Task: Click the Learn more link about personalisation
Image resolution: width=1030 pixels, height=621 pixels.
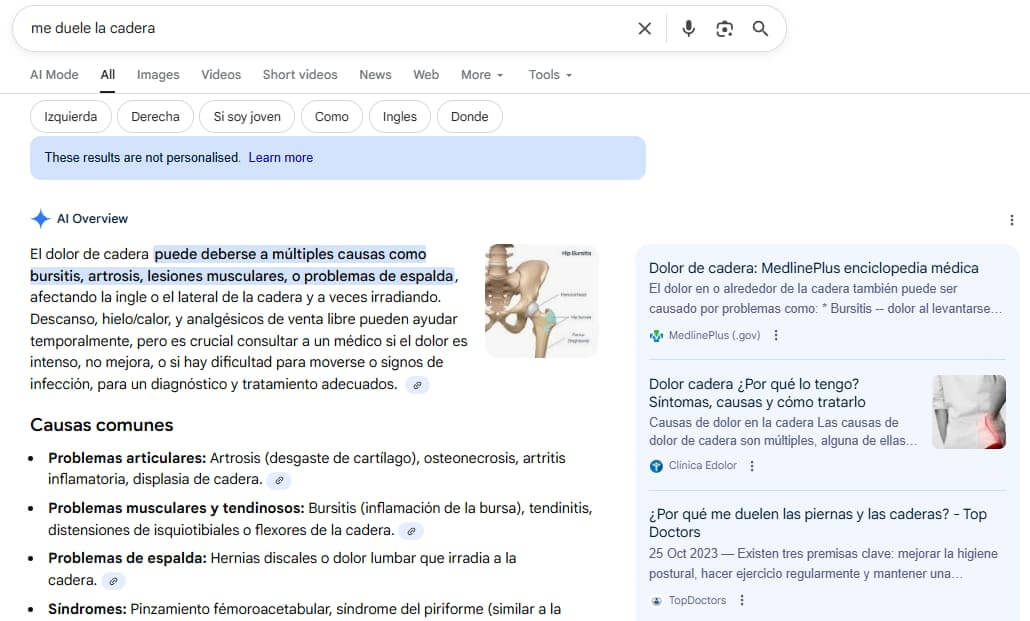Action: point(280,157)
